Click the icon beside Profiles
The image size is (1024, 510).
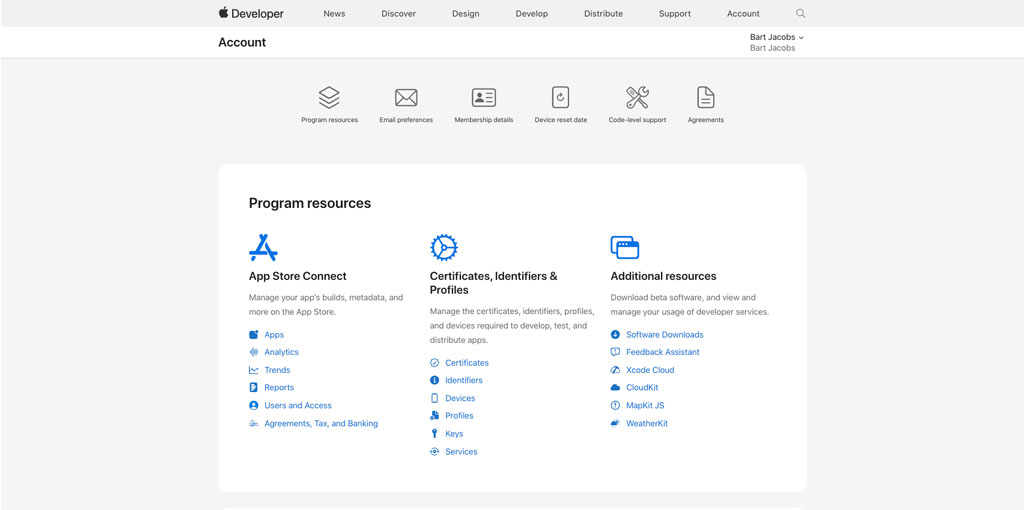click(434, 415)
